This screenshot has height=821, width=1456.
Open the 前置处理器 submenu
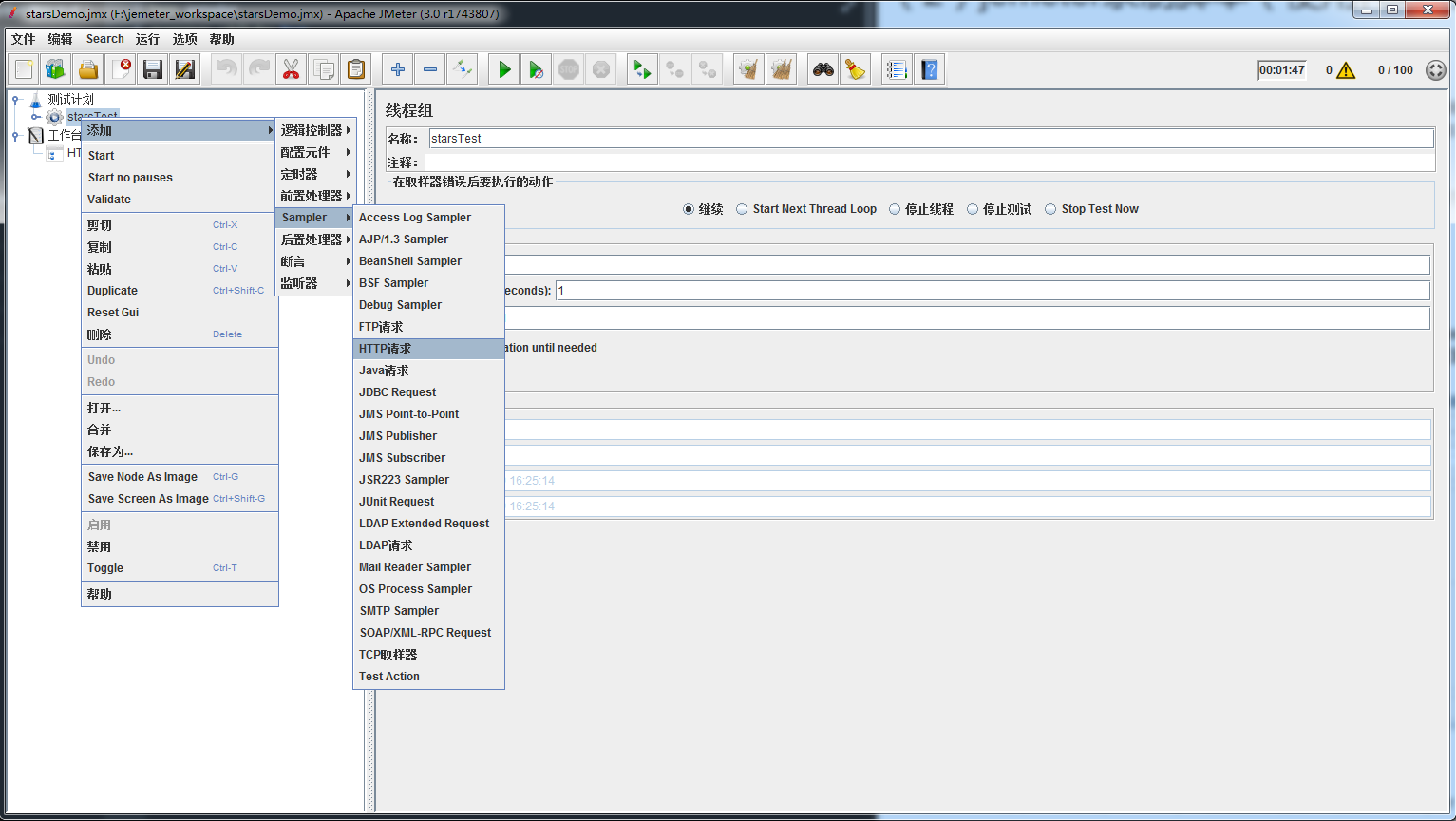314,196
